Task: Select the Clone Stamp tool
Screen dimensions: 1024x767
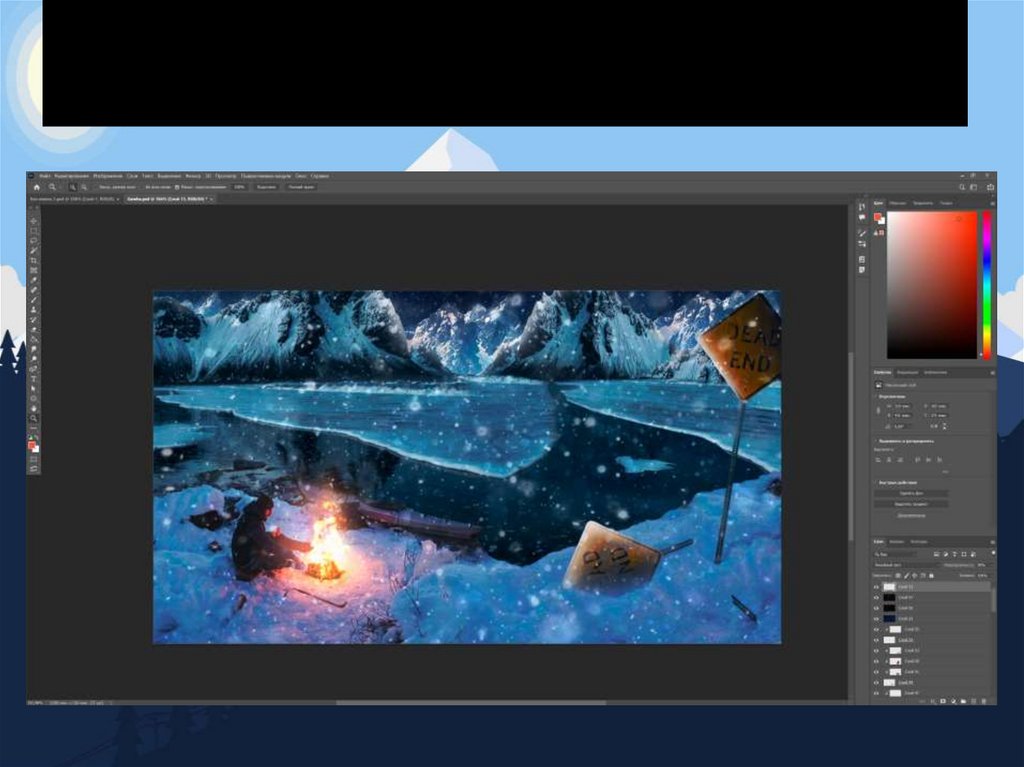Action: point(33,309)
